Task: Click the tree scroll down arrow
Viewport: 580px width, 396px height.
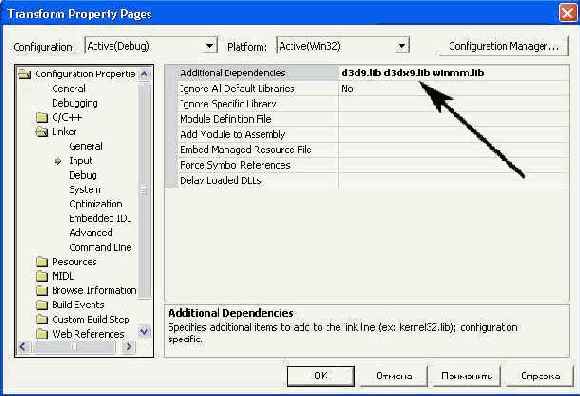Action: (144, 332)
